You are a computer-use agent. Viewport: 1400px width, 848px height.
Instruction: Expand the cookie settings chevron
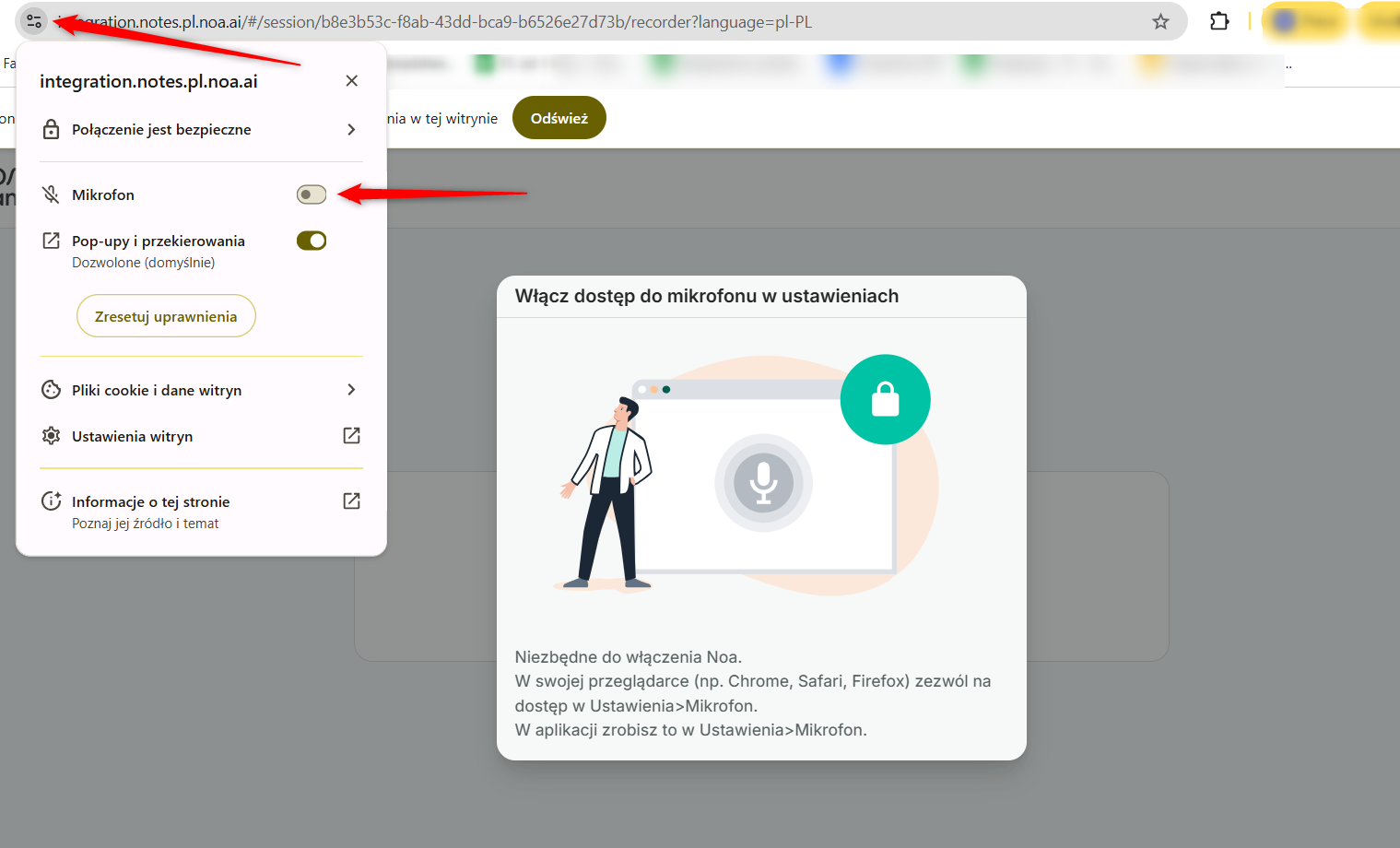tap(351, 390)
